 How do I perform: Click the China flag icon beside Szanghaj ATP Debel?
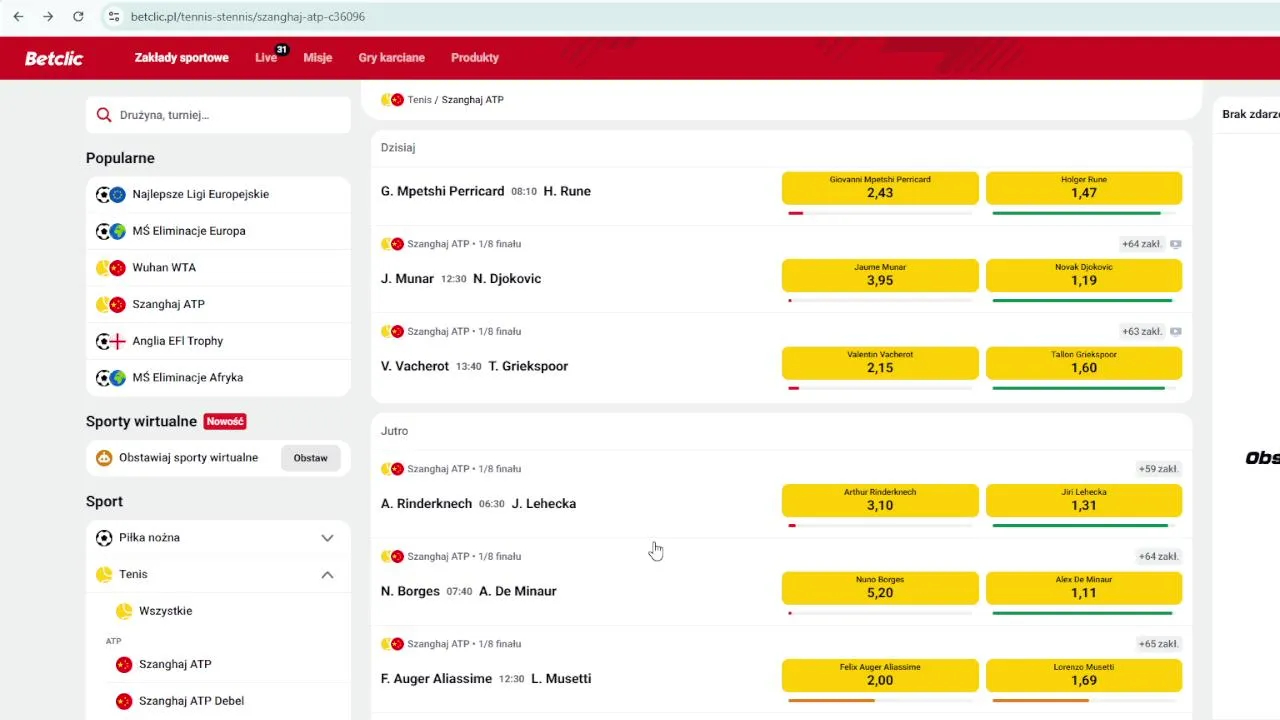tap(124, 701)
